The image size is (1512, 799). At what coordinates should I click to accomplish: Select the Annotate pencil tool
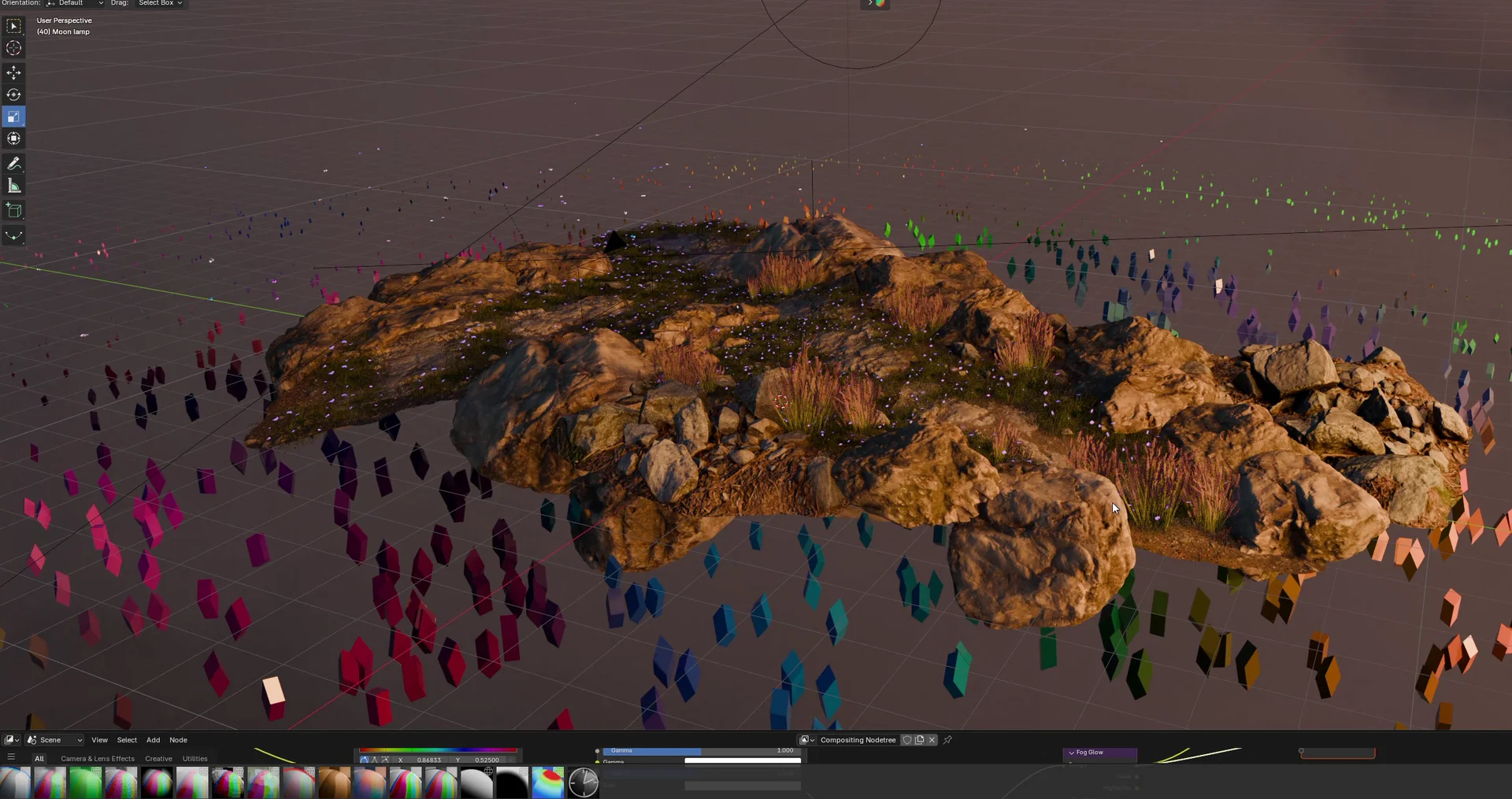(13, 163)
